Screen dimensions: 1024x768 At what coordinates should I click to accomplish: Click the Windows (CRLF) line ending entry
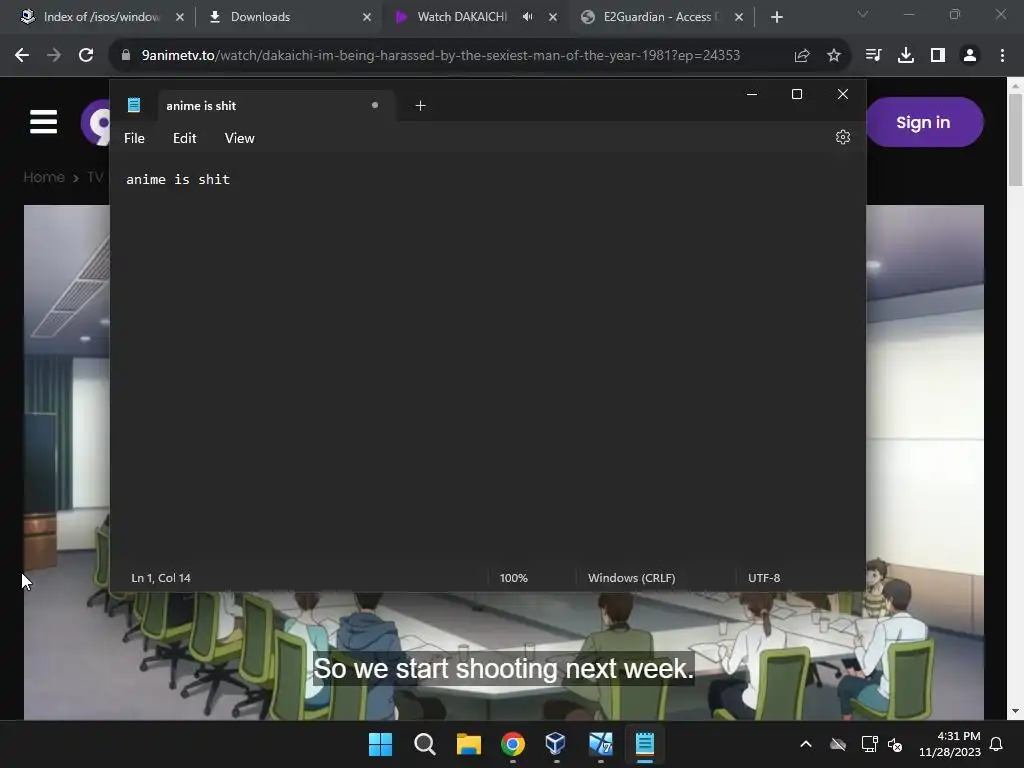632,578
